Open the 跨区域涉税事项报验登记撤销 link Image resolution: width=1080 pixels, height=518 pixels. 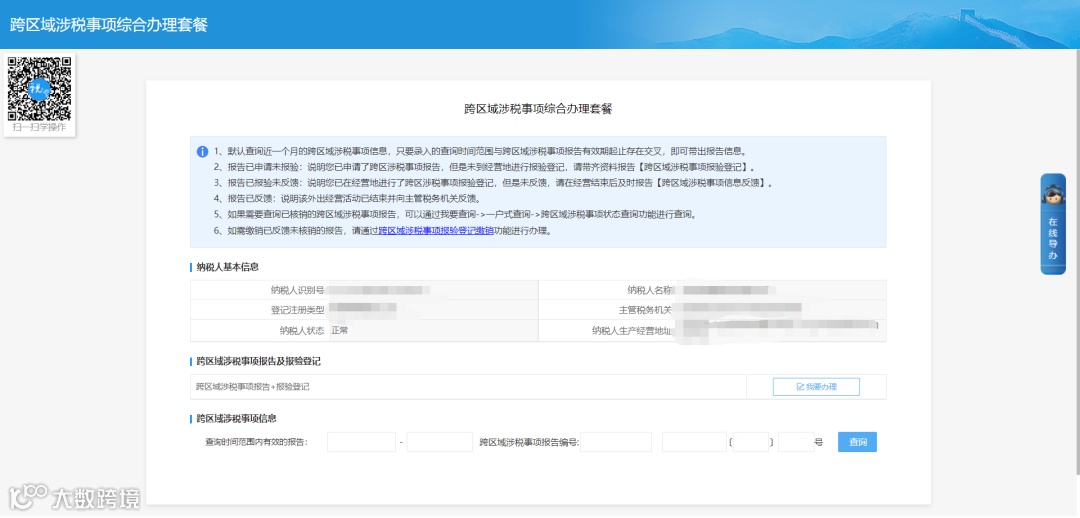435,231
